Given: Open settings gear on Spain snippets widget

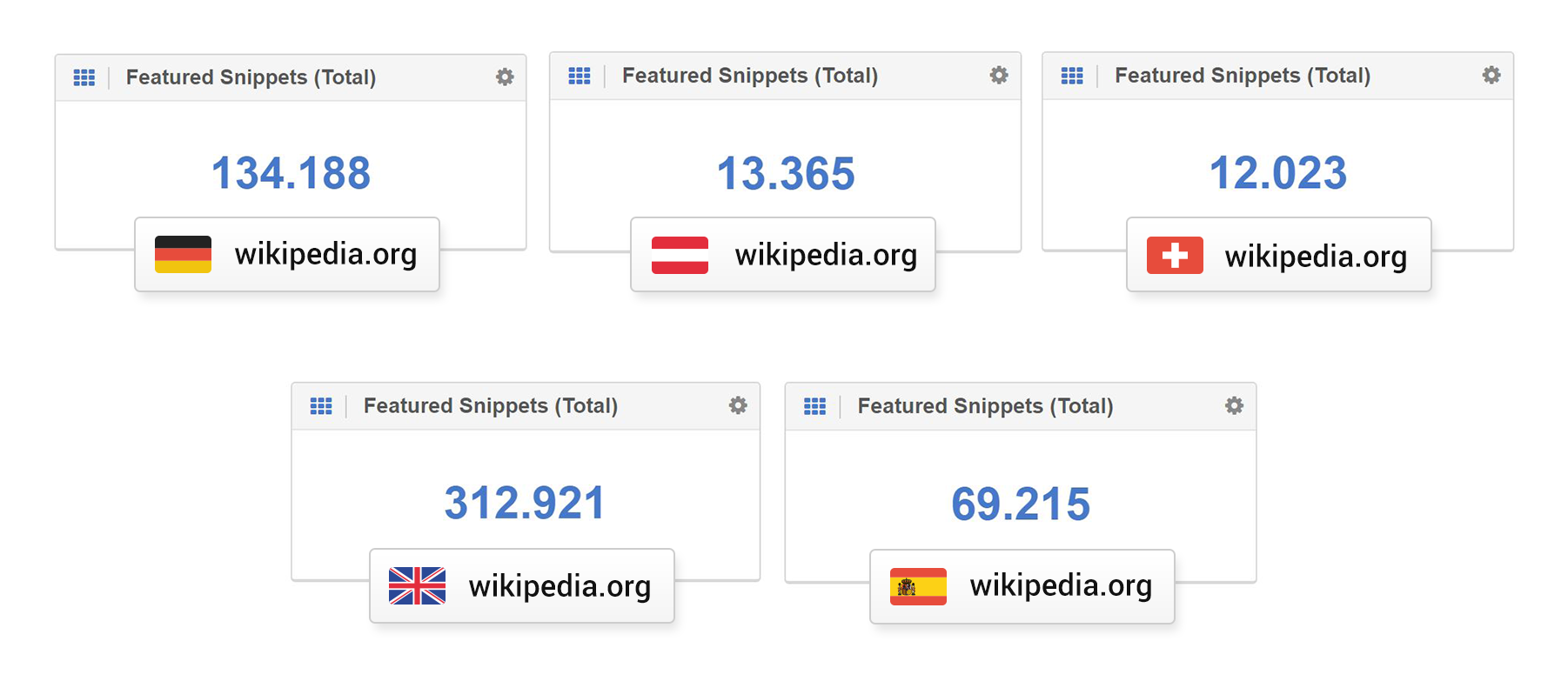Looking at the screenshot, I should [1234, 405].
